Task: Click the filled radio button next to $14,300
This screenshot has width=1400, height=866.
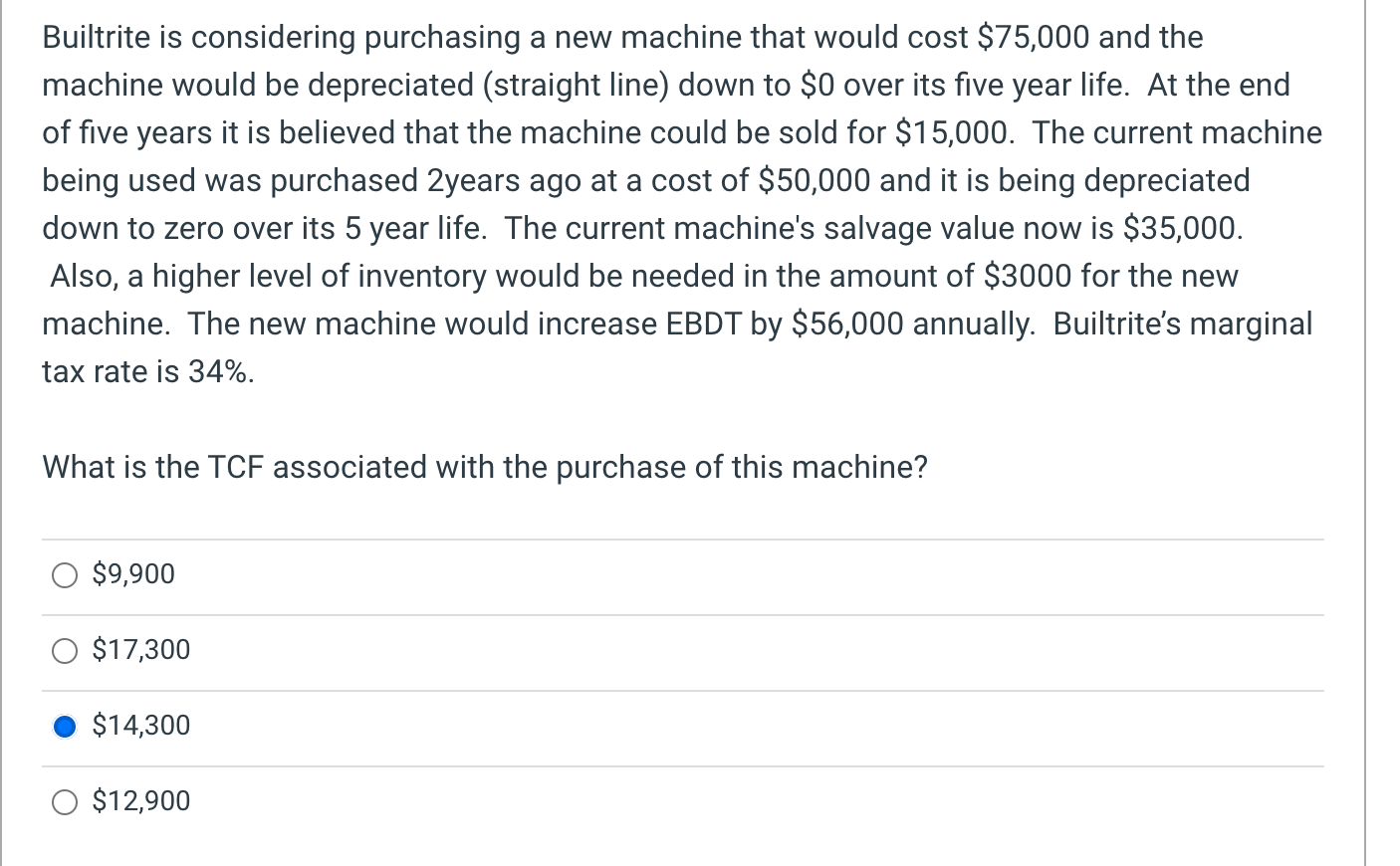Action: pos(65,726)
